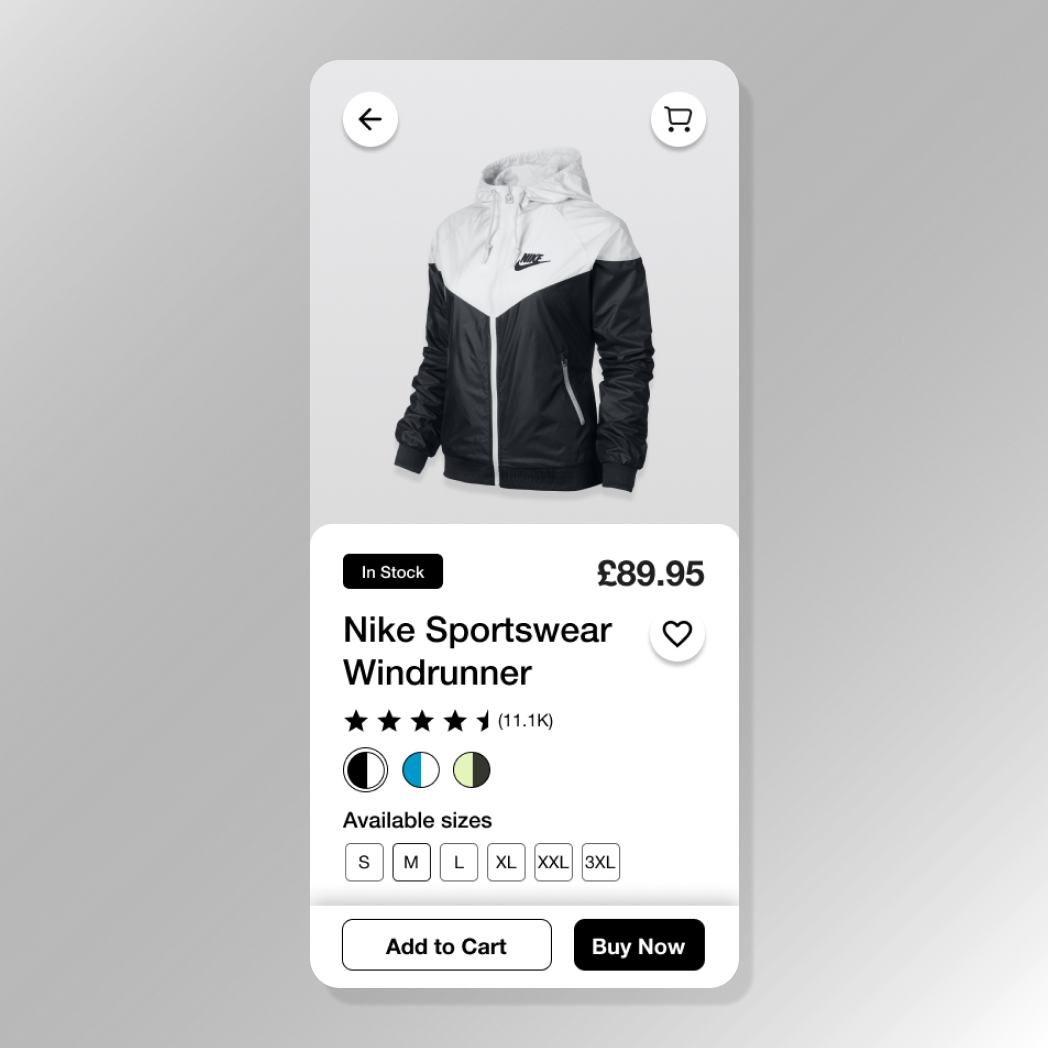The width and height of the screenshot is (1048, 1048).
Task: Pick the lime green and black swatch
Action: tap(471, 769)
